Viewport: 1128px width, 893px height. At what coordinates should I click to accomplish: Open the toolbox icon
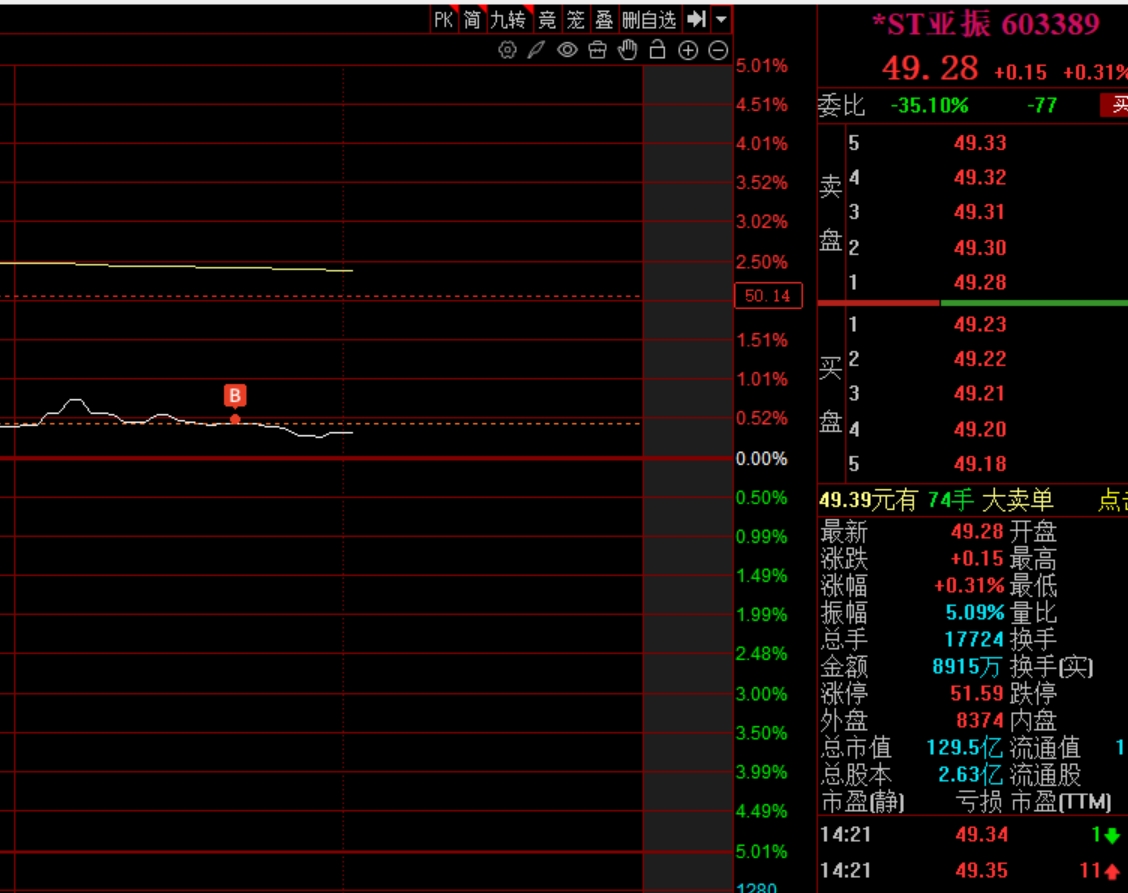click(x=597, y=50)
